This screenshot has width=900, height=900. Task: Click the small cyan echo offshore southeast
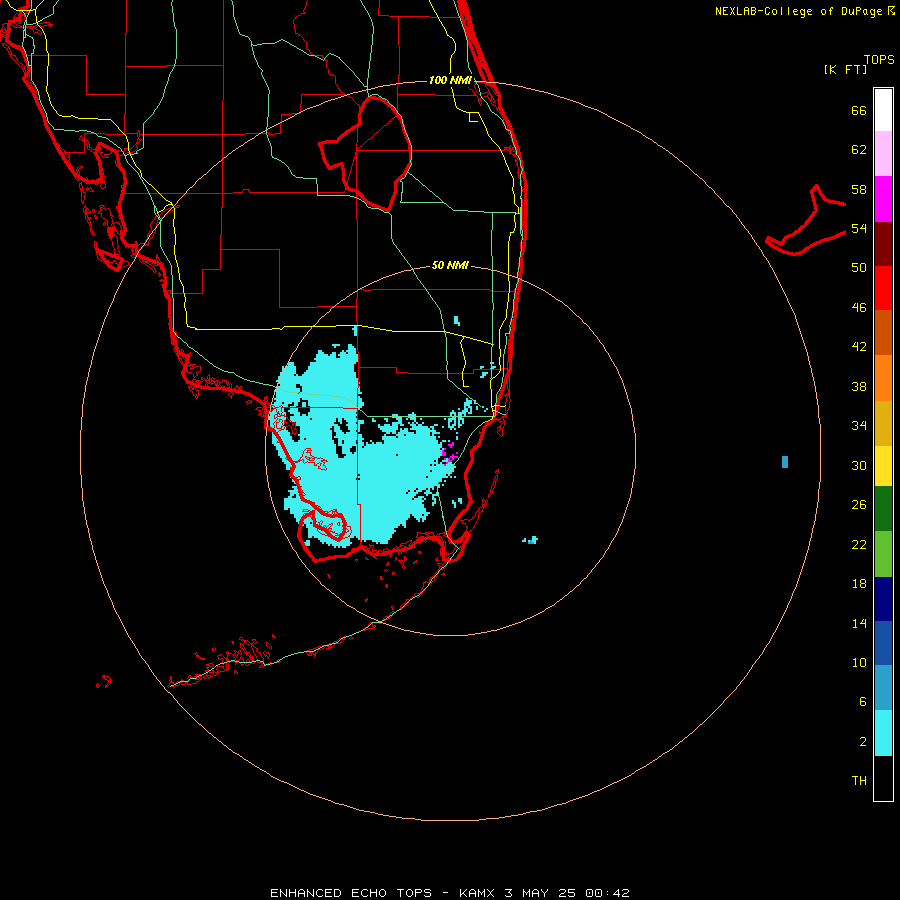click(530, 540)
